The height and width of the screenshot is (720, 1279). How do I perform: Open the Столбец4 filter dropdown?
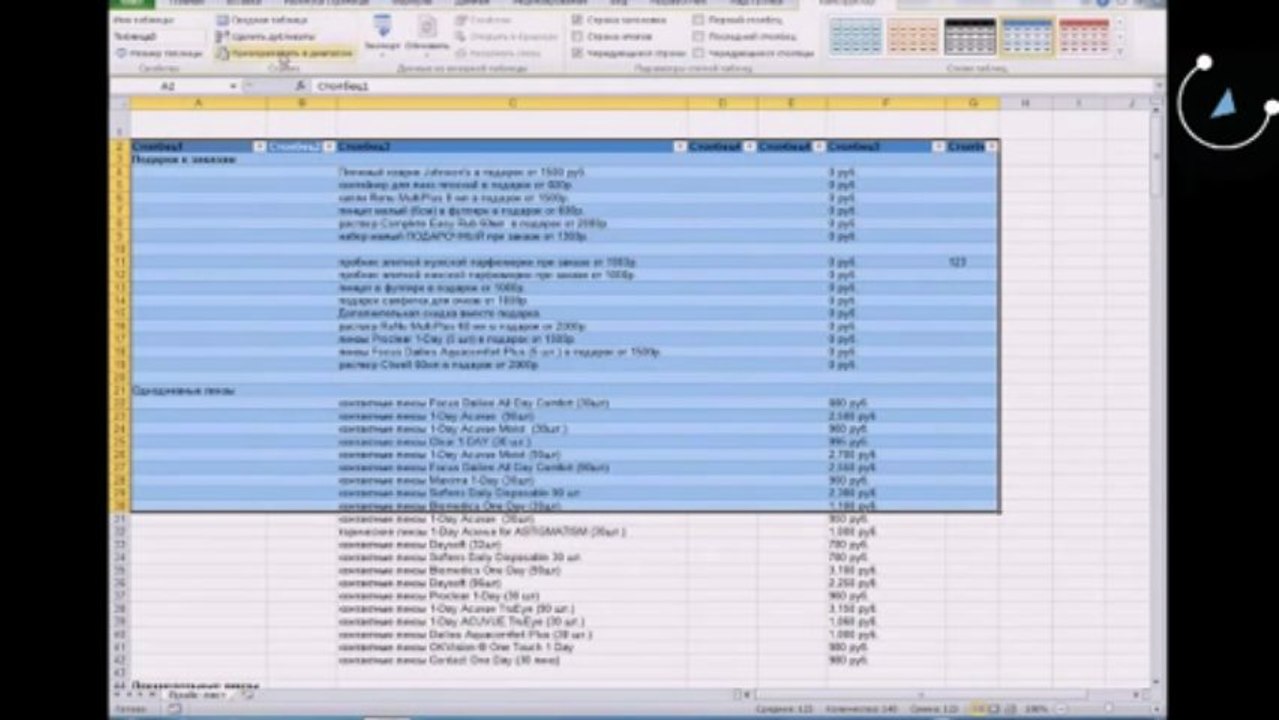tap(750, 147)
